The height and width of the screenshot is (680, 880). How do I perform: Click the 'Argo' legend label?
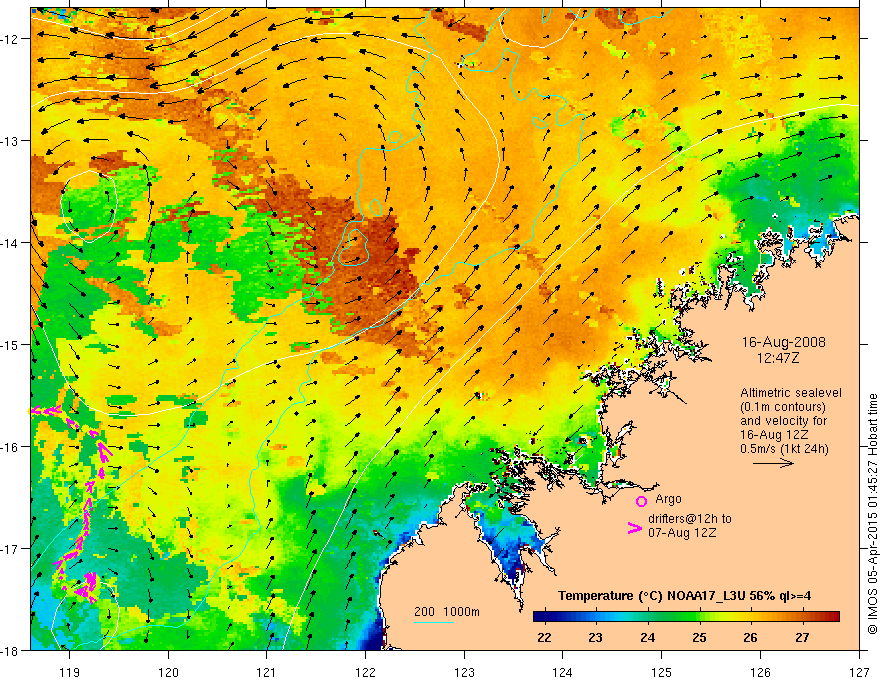click(x=668, y=499)
